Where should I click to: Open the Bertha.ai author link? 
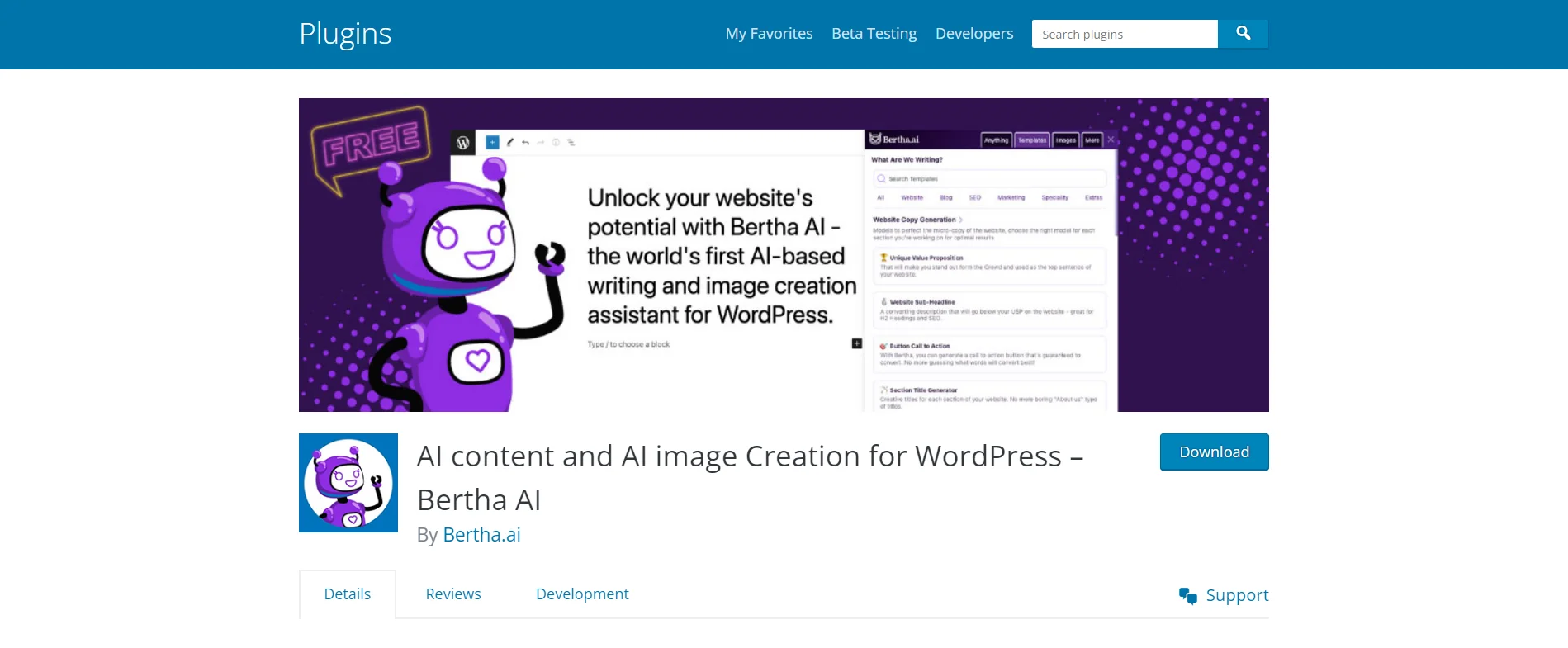[481, 535]
